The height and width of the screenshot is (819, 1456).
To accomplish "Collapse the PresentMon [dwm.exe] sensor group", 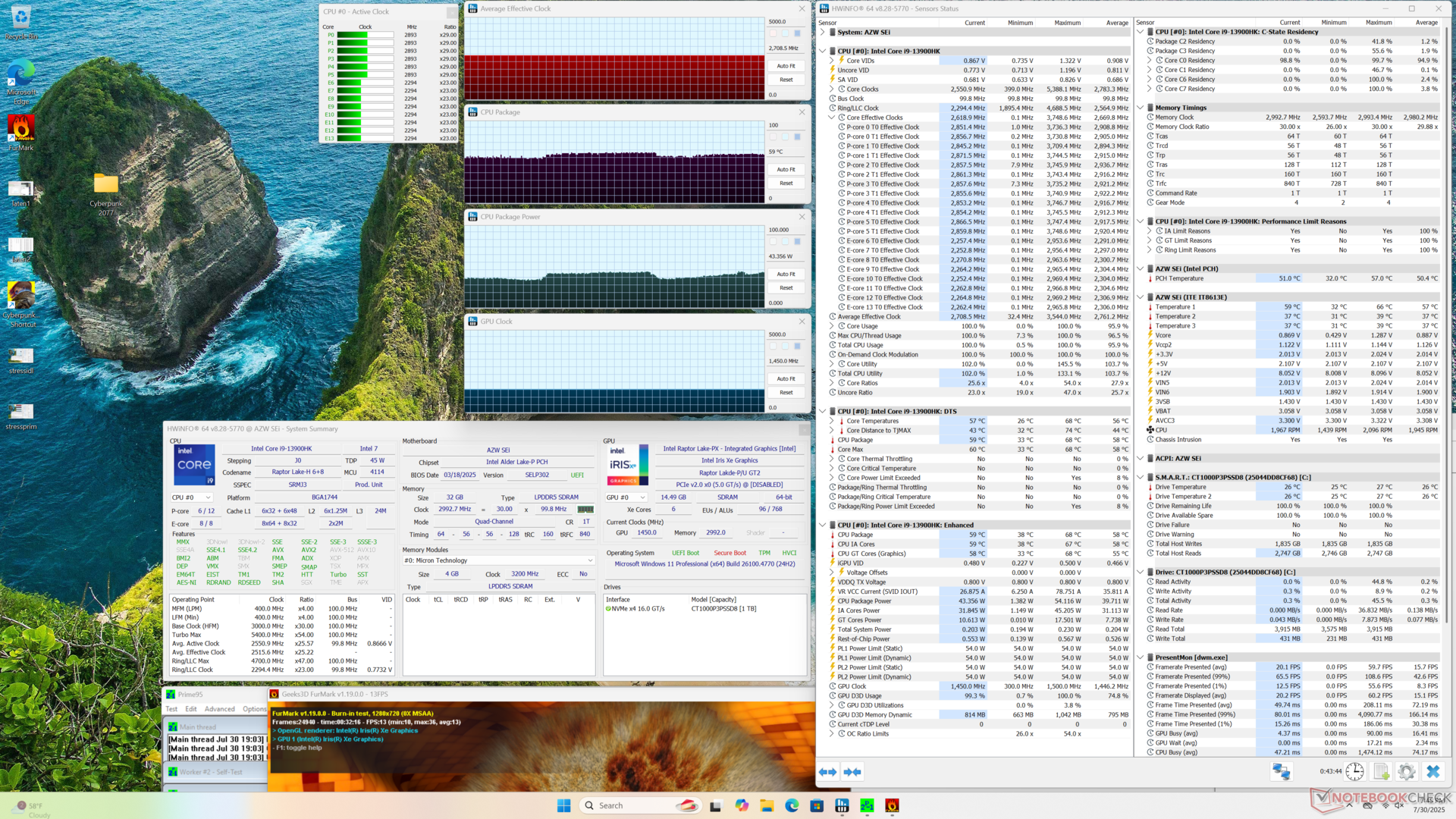I will 1140,657.
